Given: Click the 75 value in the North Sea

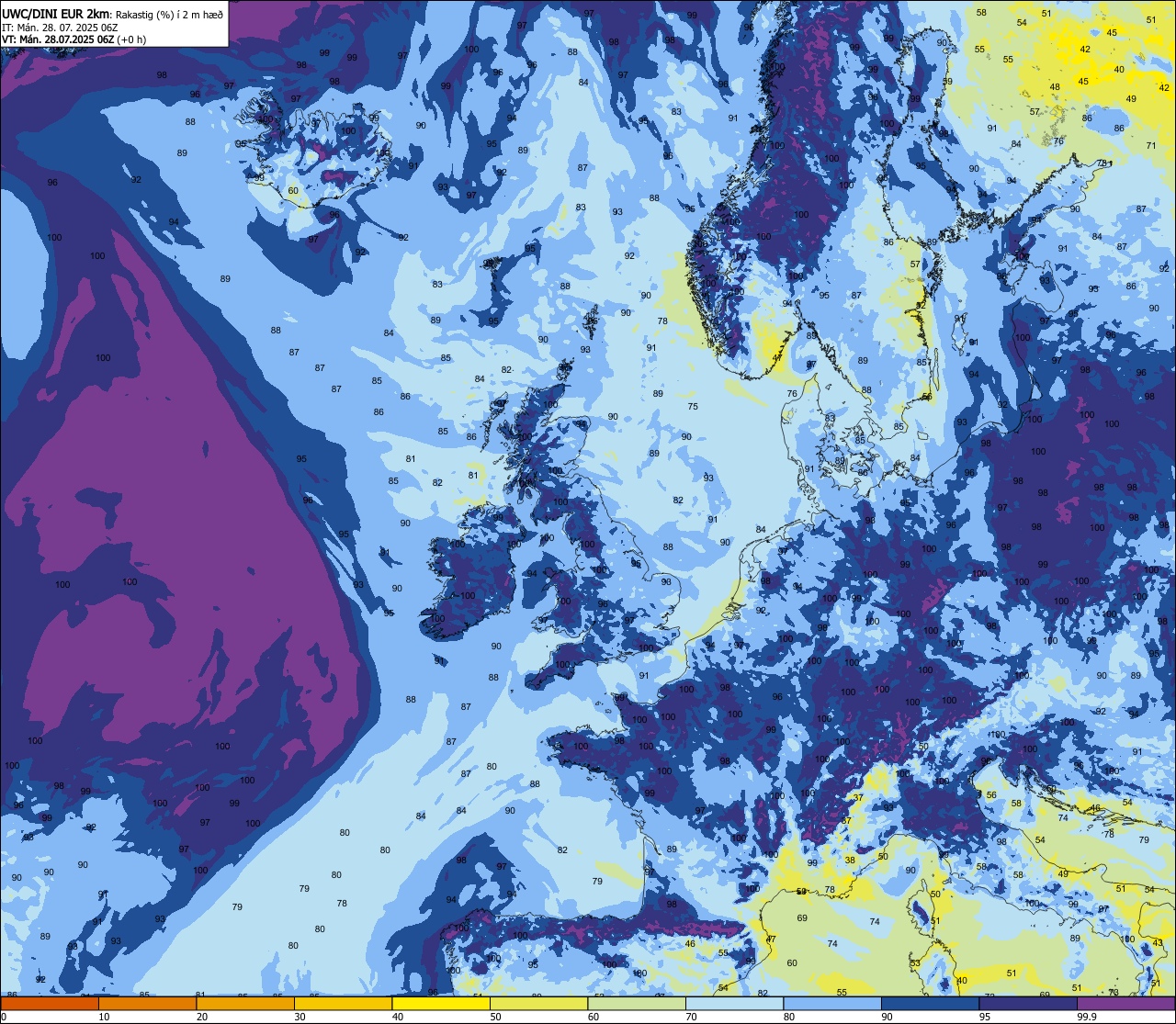Looking at the screenshot, I should click(x=693, y=407).
